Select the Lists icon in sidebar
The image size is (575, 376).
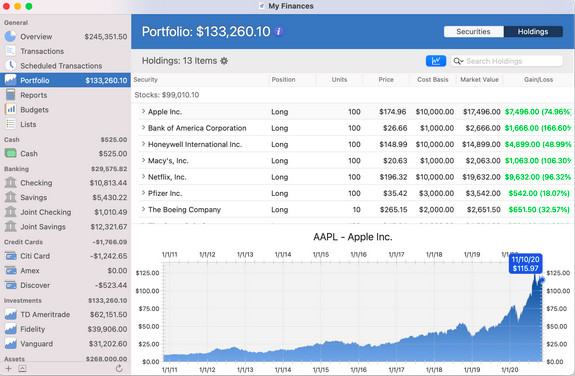pyautogui.click(x=10, y=124)
